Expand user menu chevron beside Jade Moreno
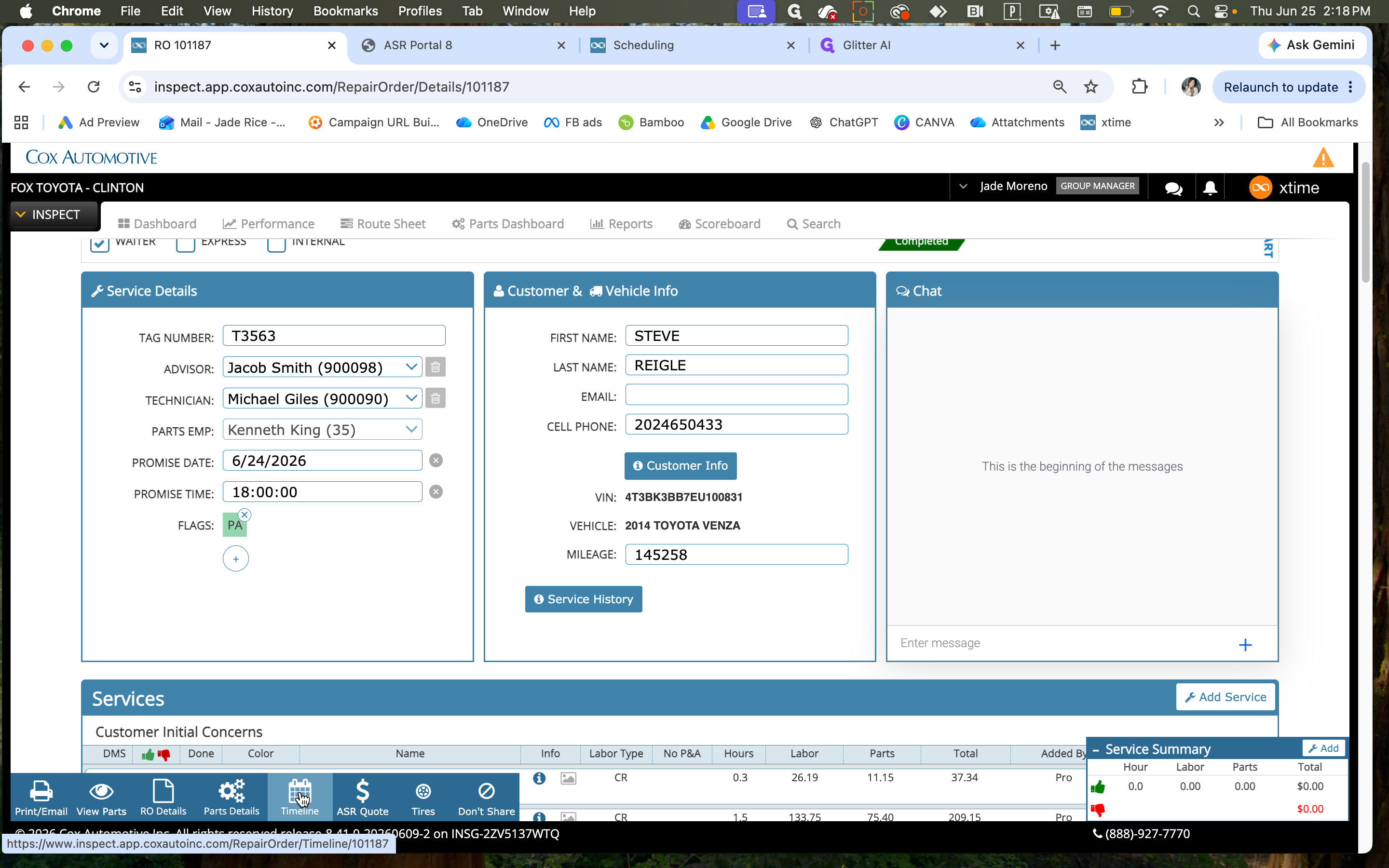1389x868 pixels. 964,186
